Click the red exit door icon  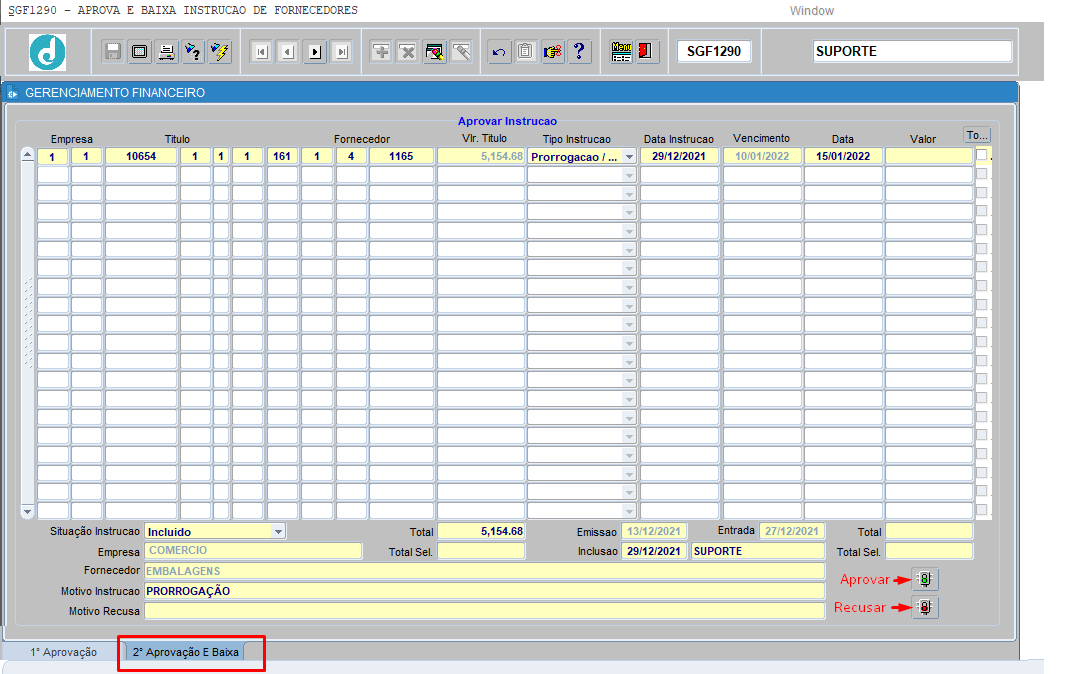646,52
